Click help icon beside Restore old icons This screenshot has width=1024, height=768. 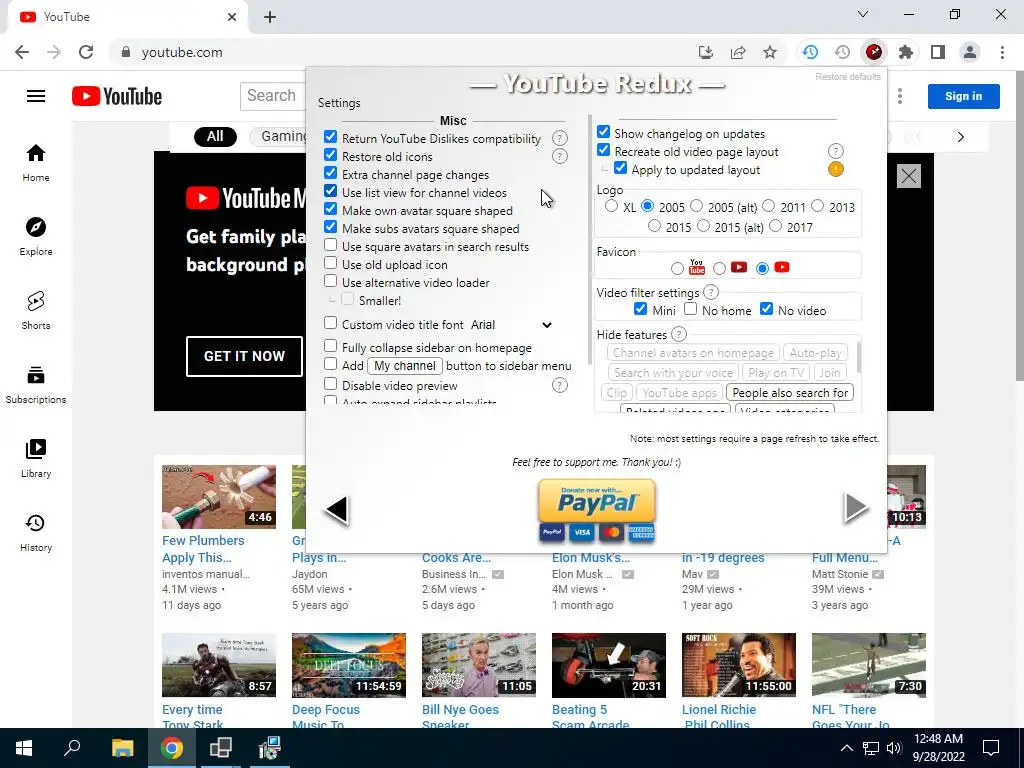[560, 156]
